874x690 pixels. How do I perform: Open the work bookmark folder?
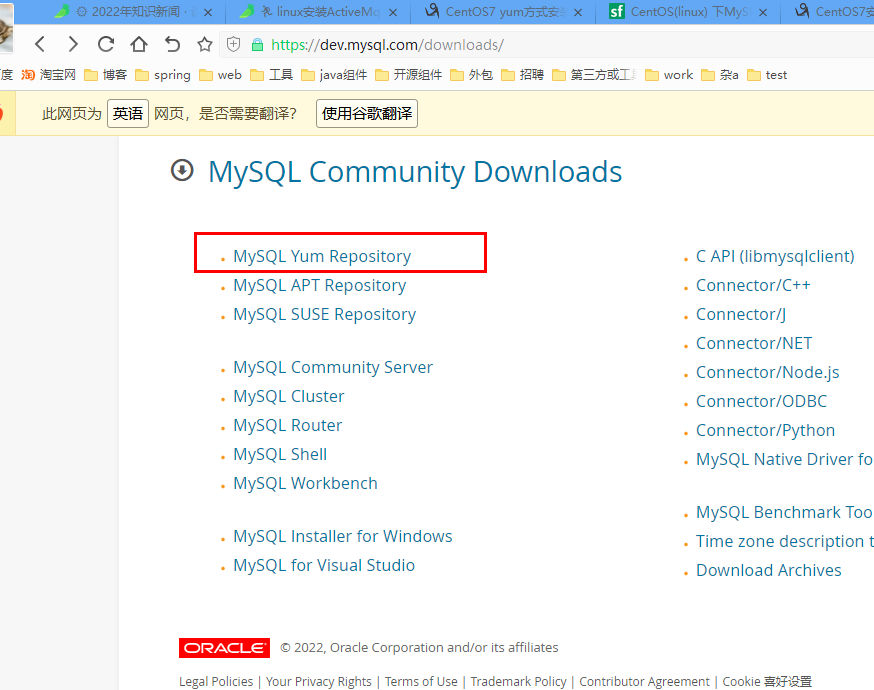[669, 75]
